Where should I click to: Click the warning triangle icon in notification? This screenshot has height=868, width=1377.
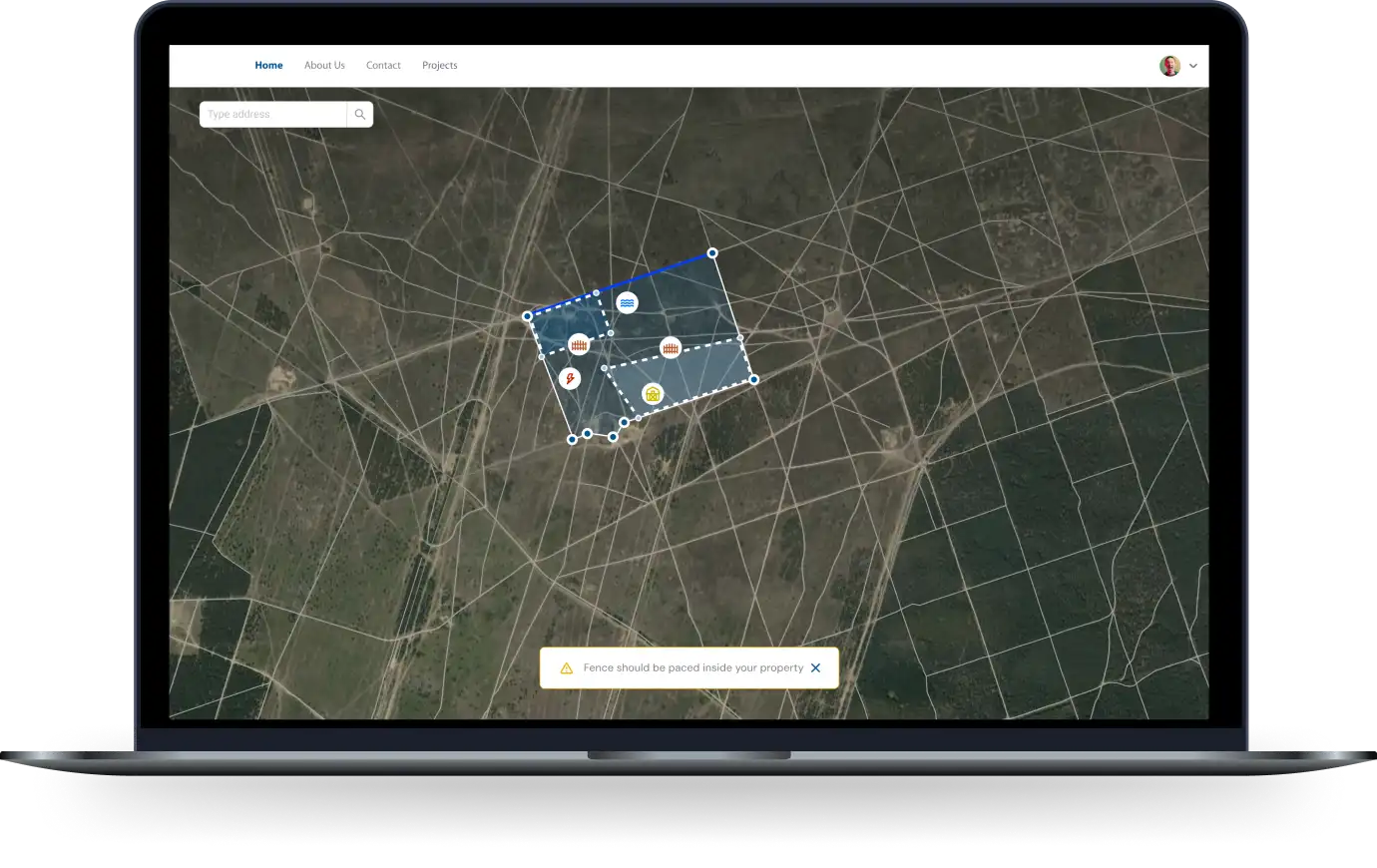click(566, 668)
